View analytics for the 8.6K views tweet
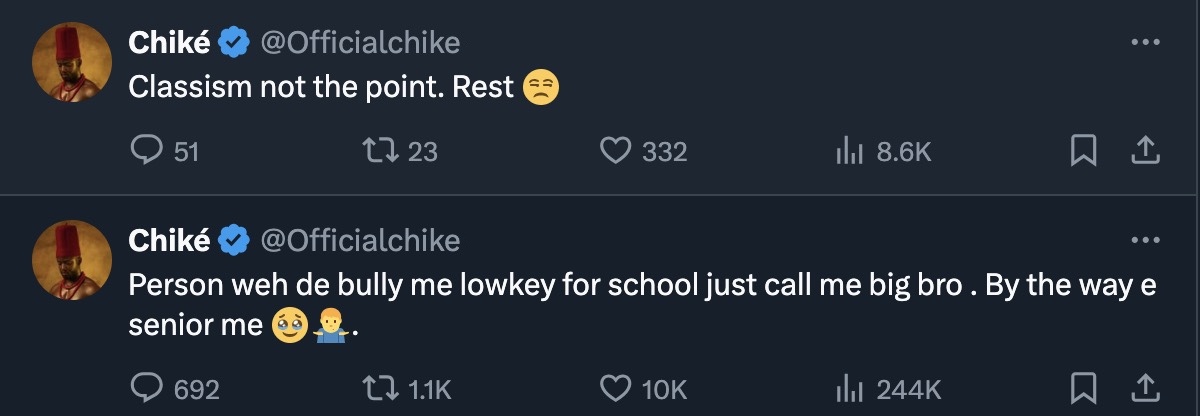The height and width of the screenshot is (416, 1200). pyautogui.click(x=849, y=151)
